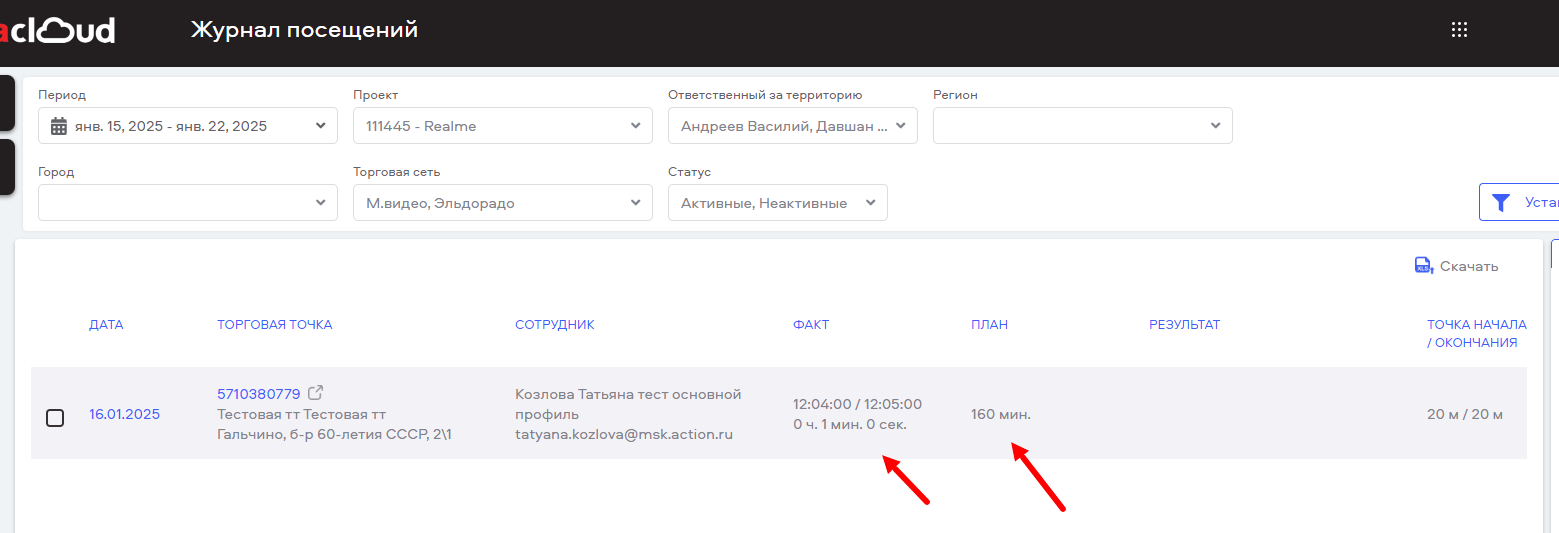Open the 16.01.2025 date link

[124, 414]
